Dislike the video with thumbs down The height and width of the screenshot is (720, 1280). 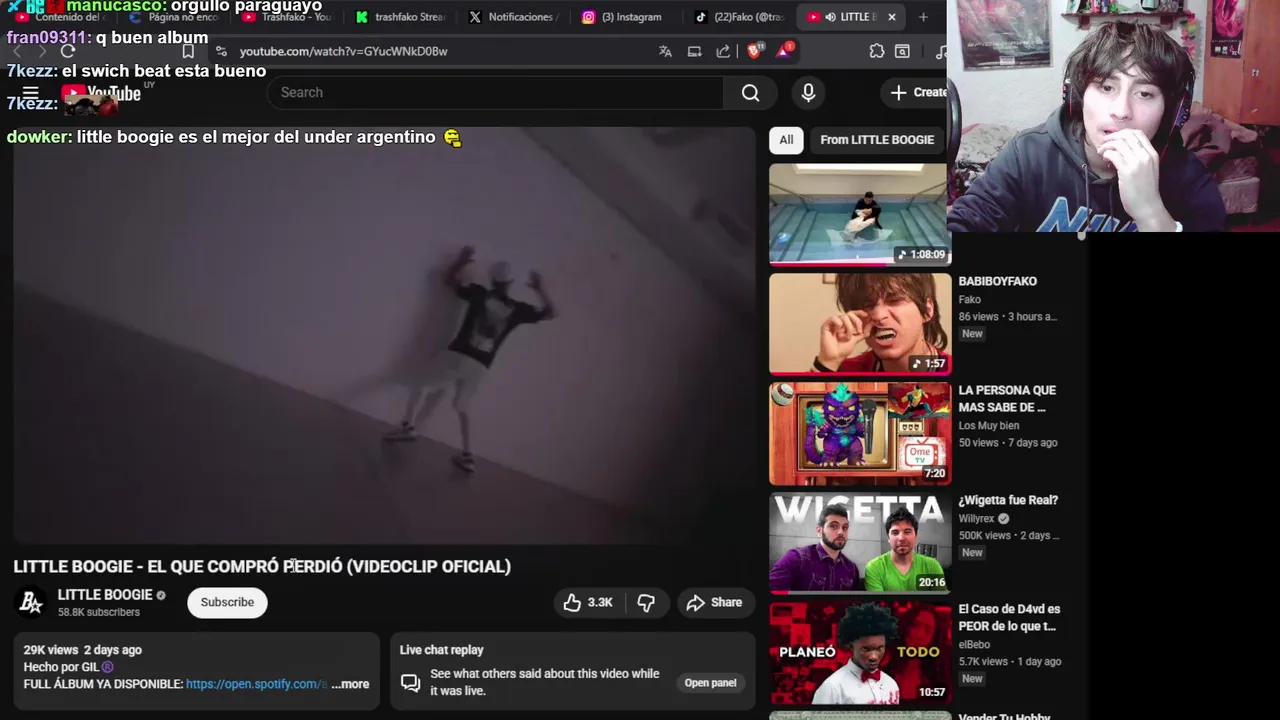646,602
